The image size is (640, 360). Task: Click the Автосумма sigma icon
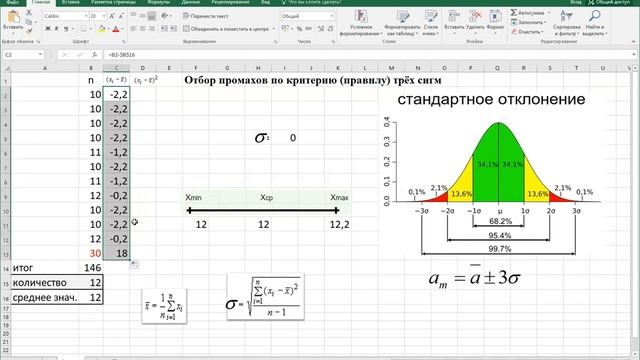[514, 13]
